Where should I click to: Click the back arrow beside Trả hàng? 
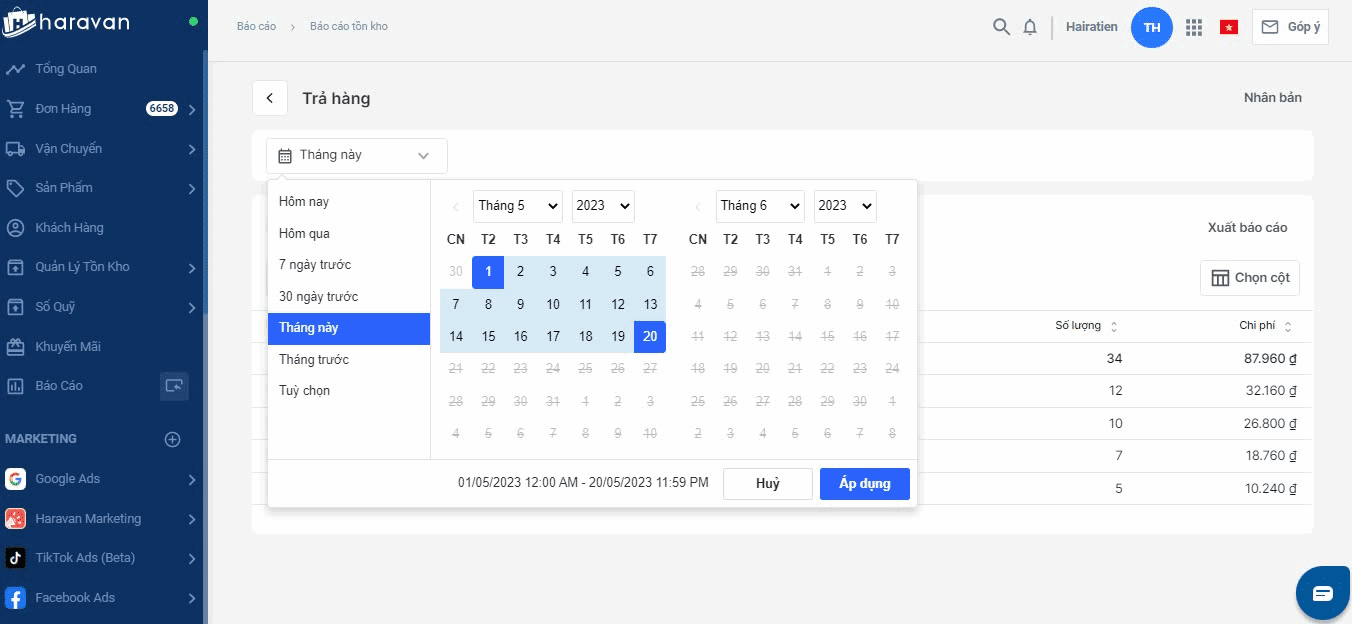click(x=270, y=98)
